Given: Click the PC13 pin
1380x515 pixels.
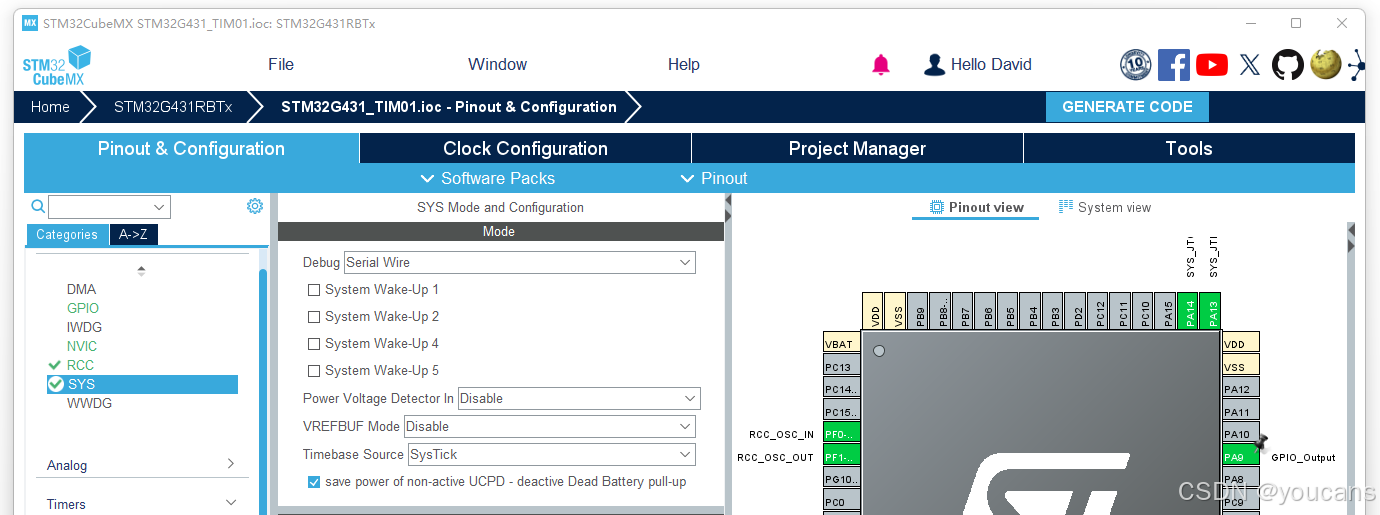Looking at the screenshot, I should coord(842,366).
